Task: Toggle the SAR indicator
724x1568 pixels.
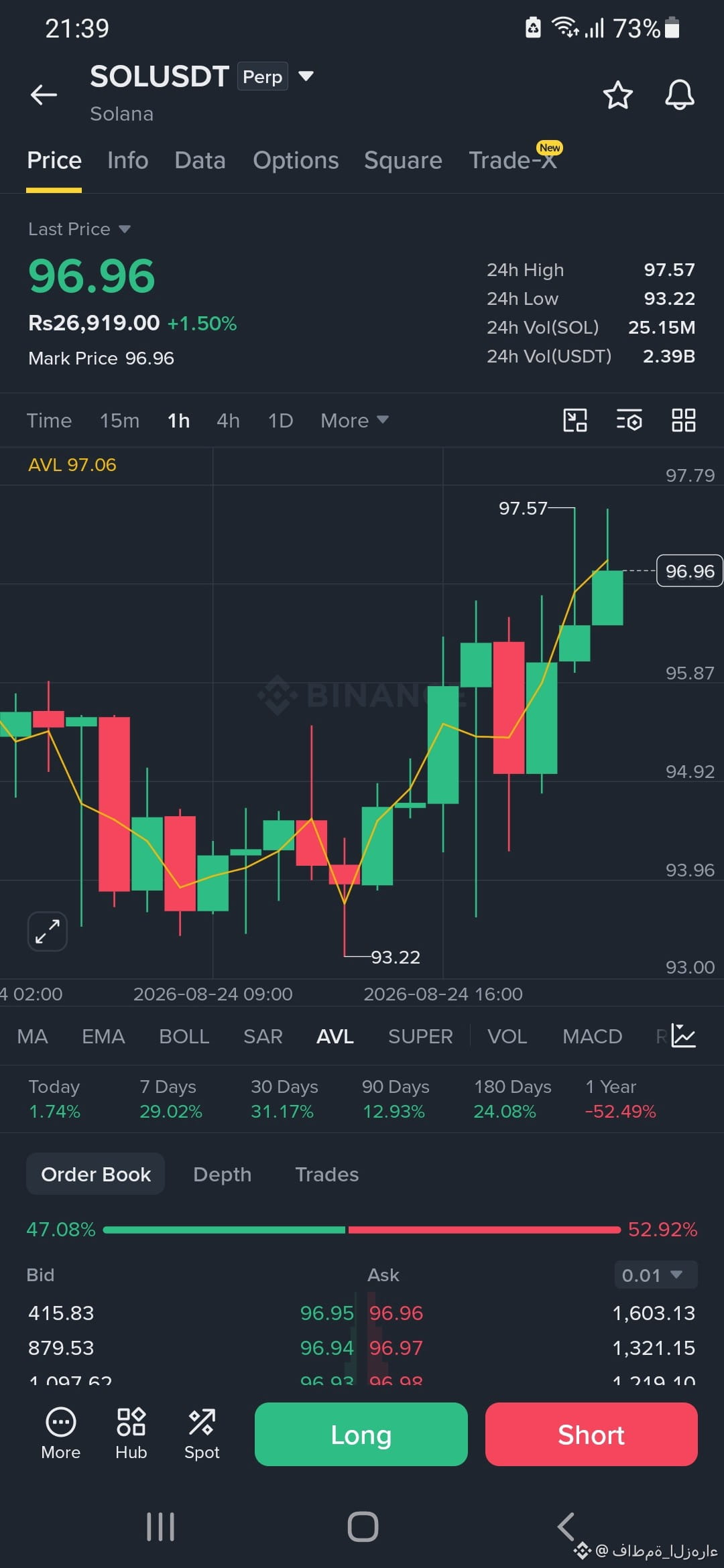Action: (263, 1037)
